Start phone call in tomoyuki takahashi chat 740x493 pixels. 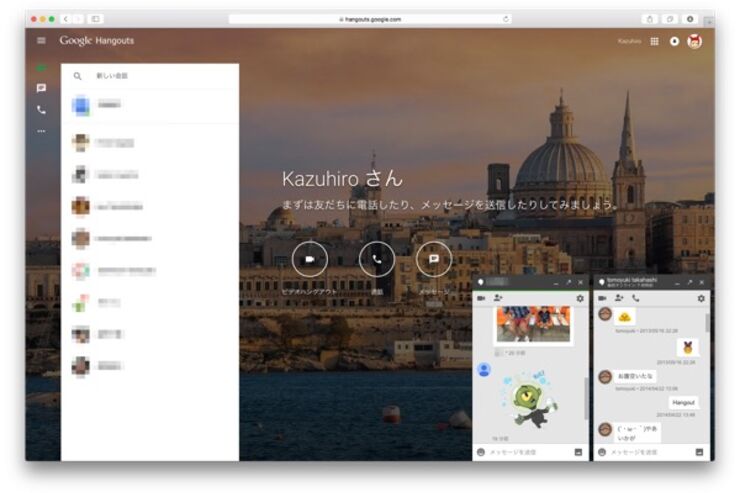pyautogui.click(x=636, y=298)
